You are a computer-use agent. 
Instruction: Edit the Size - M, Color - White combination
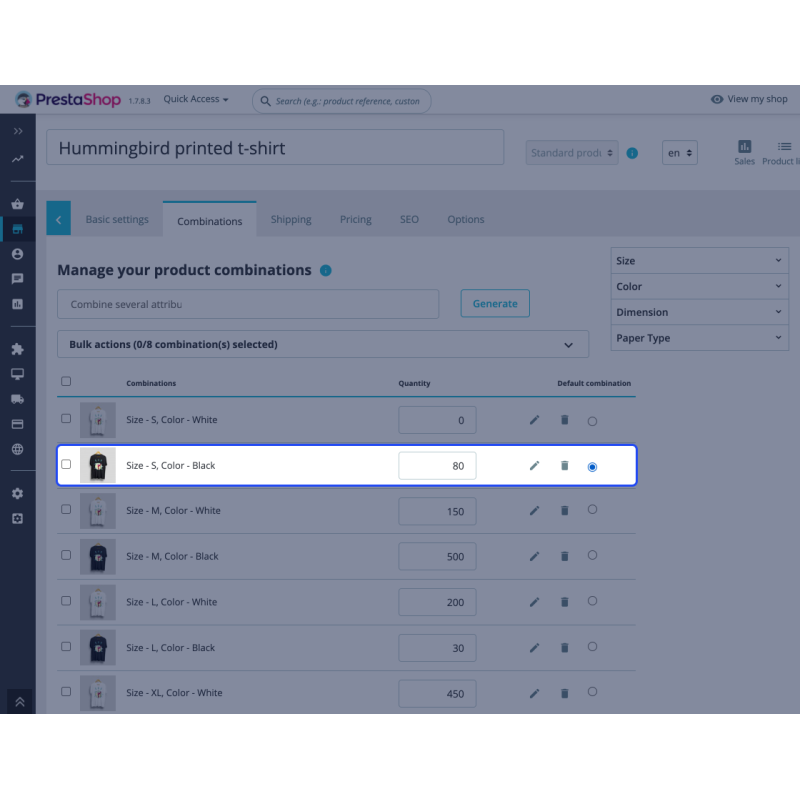pyautogui.click(x=534, y=511)
